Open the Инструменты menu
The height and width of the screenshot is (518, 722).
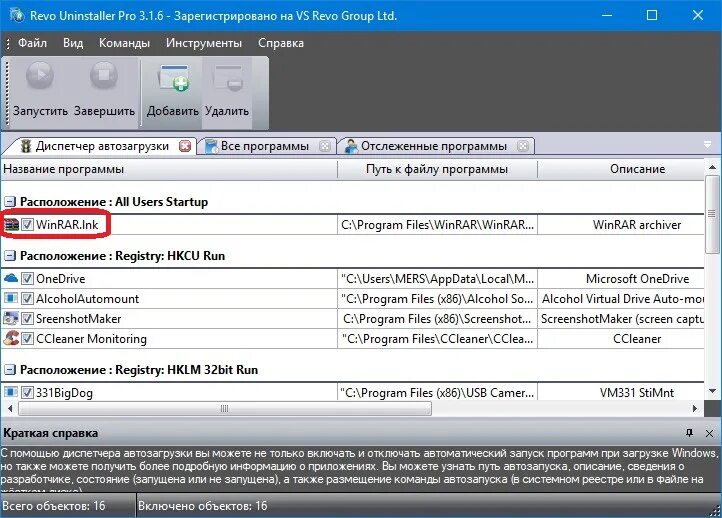click(x=204, y=43)
